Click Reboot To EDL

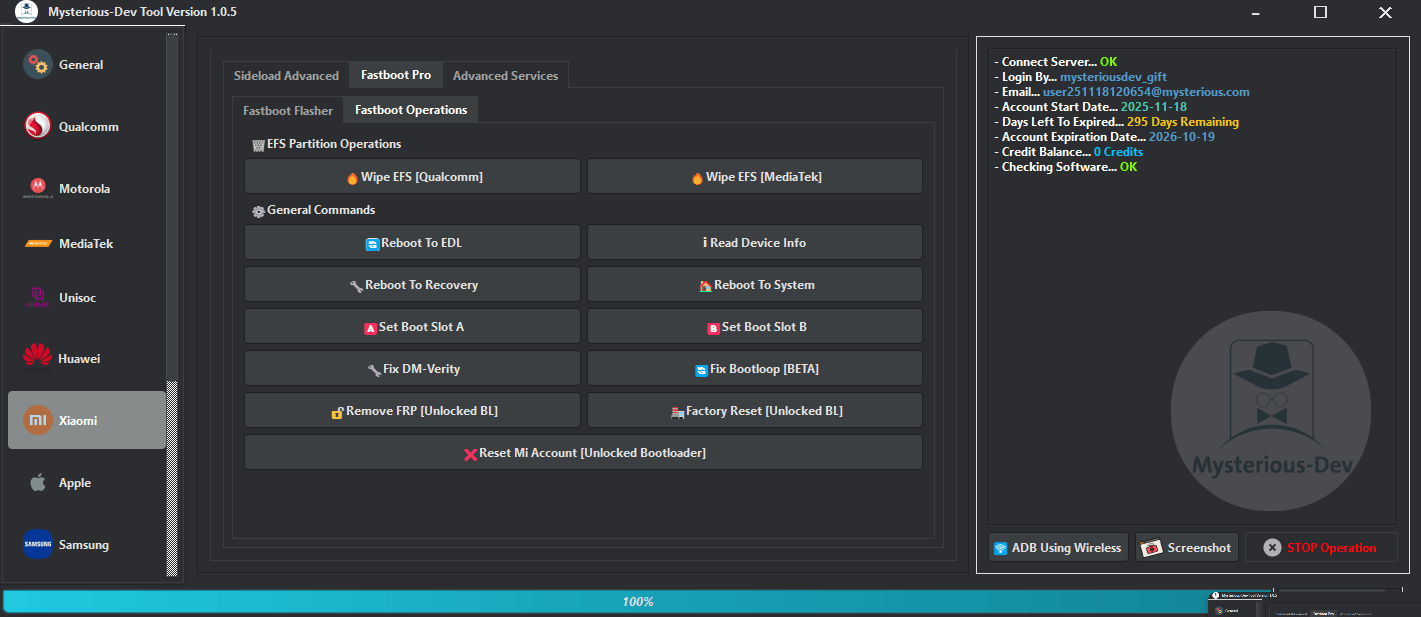coord(411,242)
